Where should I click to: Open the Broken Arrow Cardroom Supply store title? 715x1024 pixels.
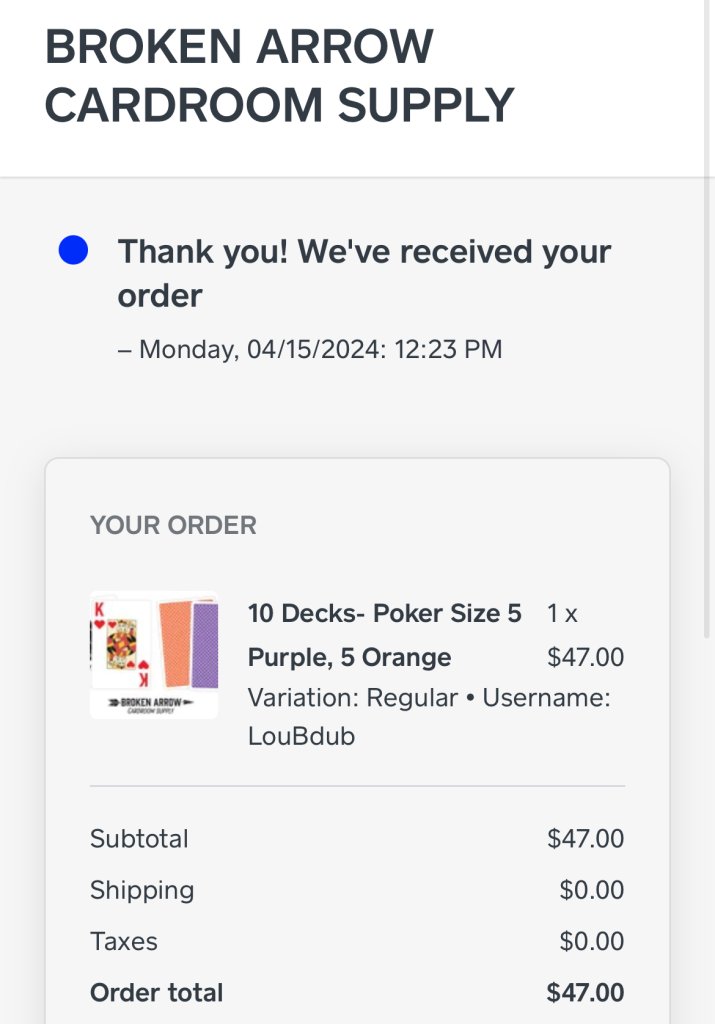pos(279,76)
